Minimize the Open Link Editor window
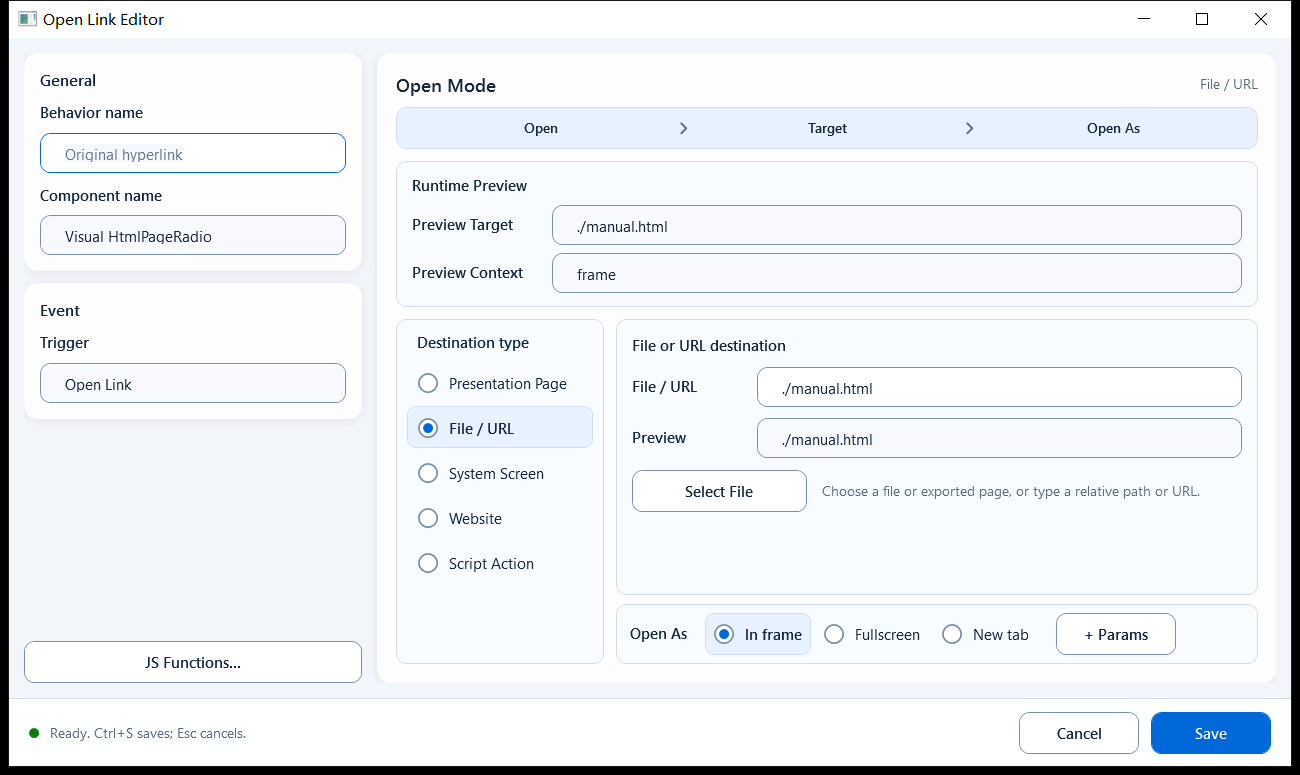 click(x=1144, y=19)
